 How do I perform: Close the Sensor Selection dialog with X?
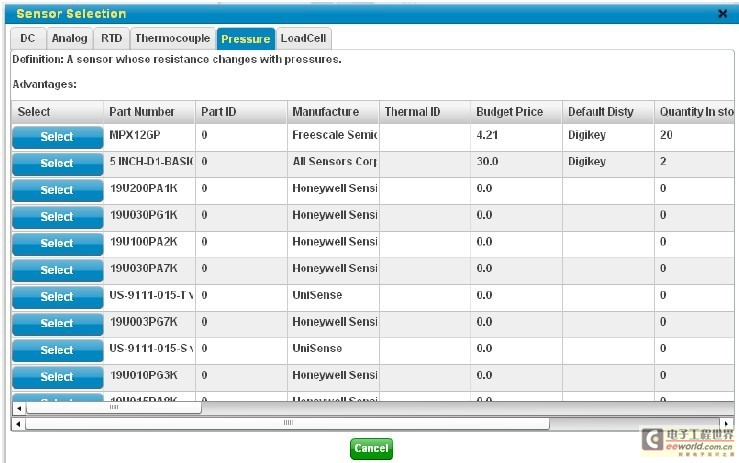tap(722, 14)
